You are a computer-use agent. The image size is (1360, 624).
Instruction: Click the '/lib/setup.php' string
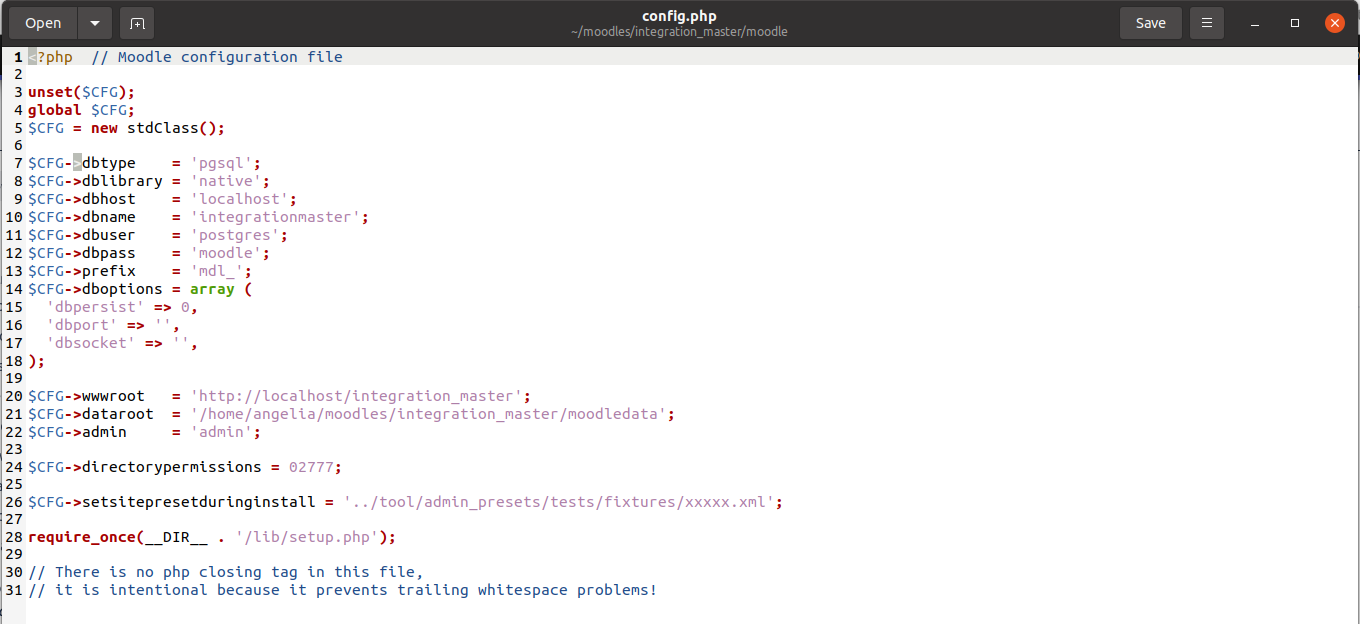tap(307, 537)
